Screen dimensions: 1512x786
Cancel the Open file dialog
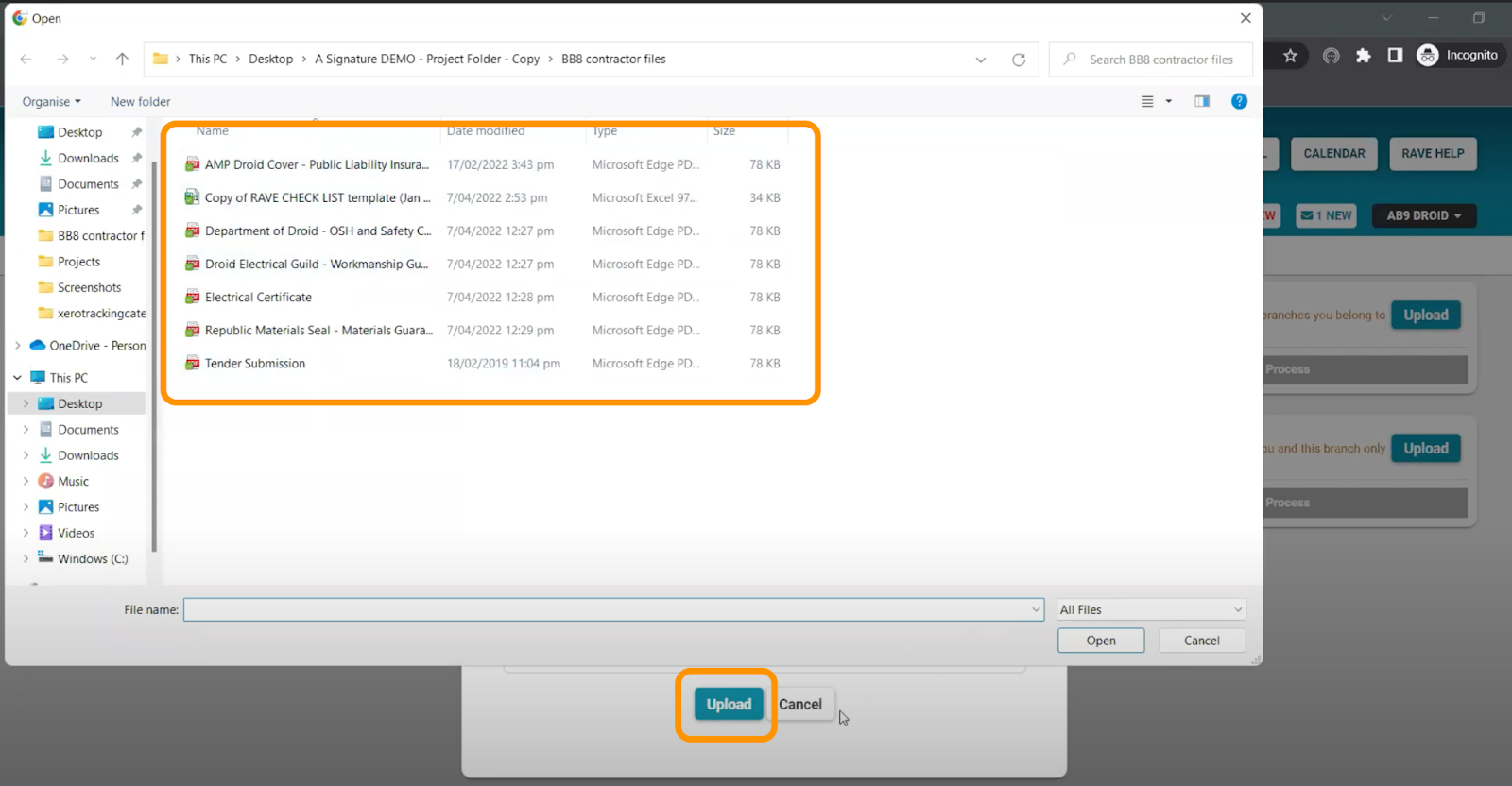1202,641
